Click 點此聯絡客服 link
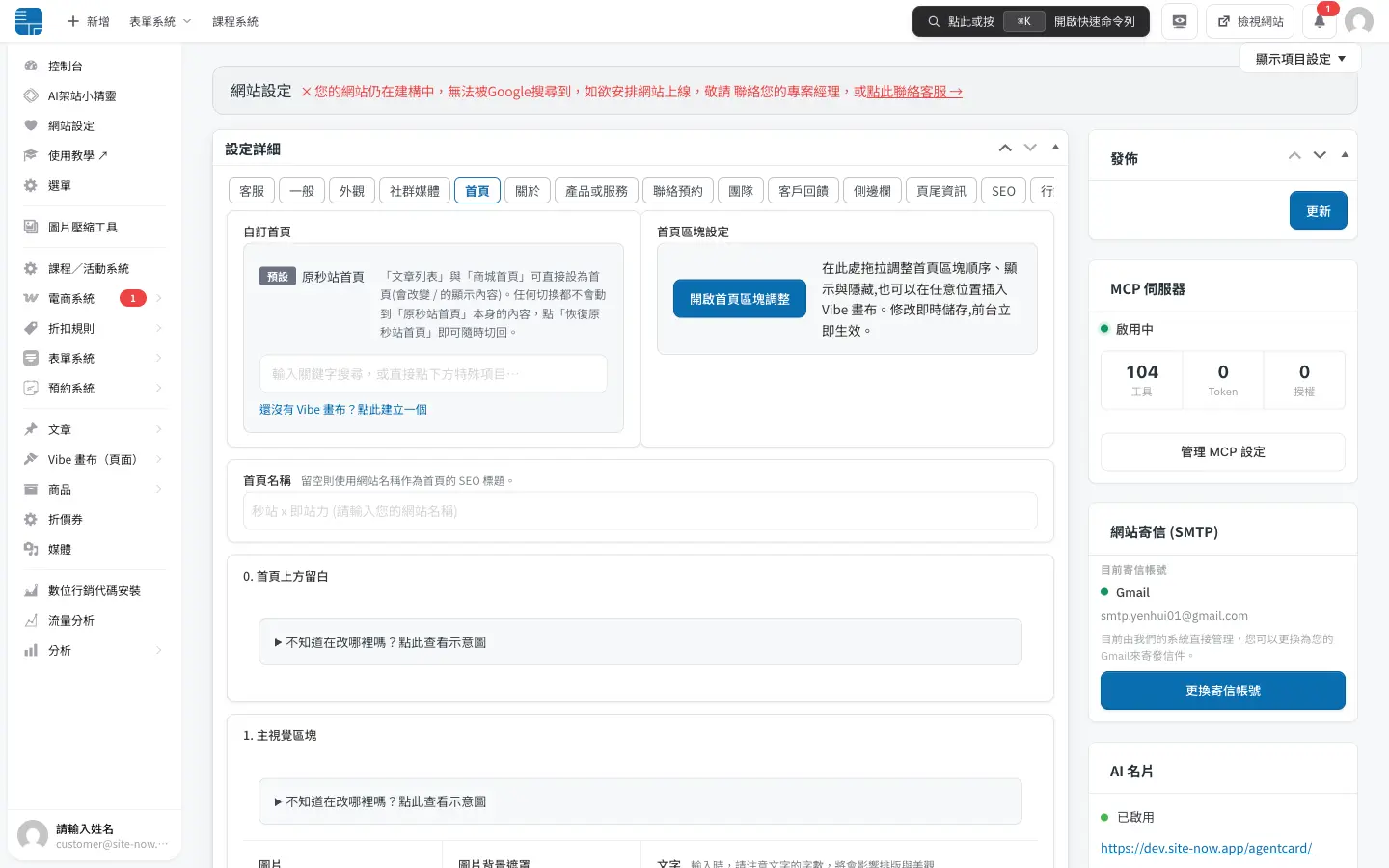Viewport: 1389px width, 868px height. click(x=914, y=92)
